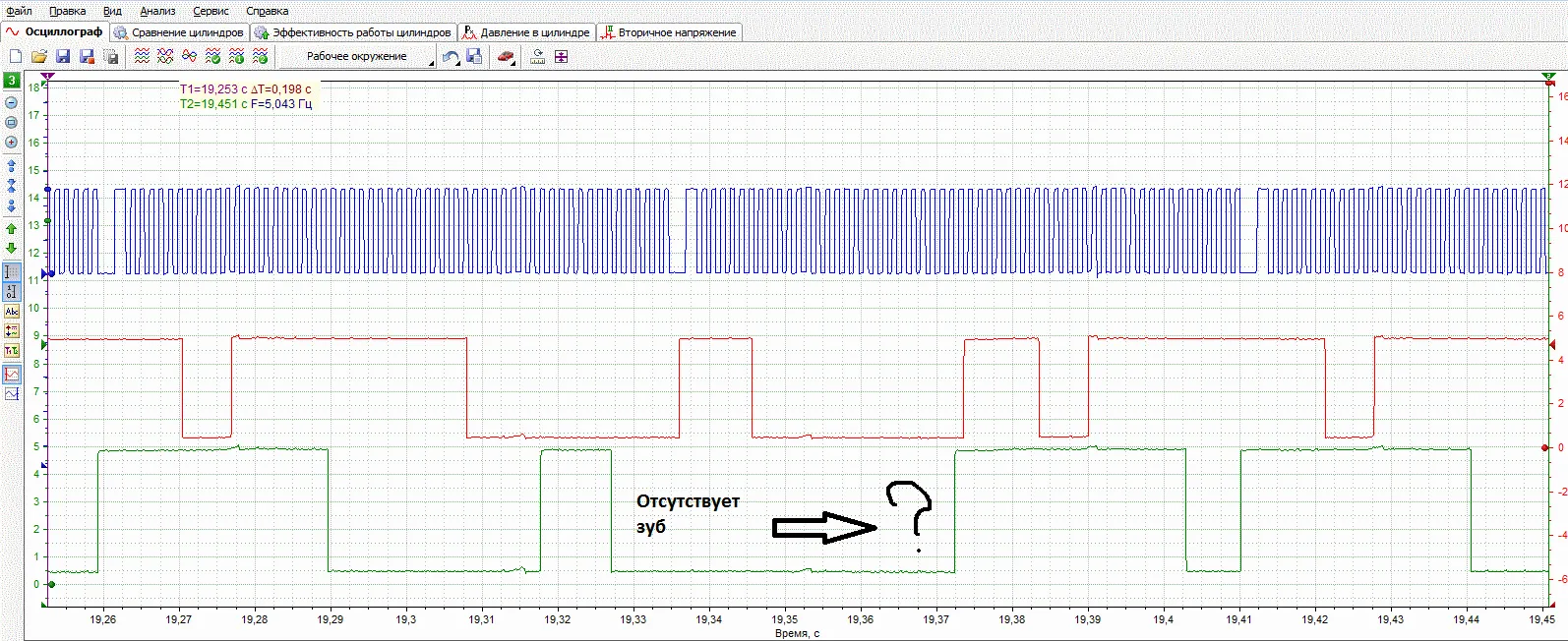The height and width of the screenshot is (641, 1568).
Task: Click the purple vertical fit icon in toolbar
Action: click(x=561, y=57)
